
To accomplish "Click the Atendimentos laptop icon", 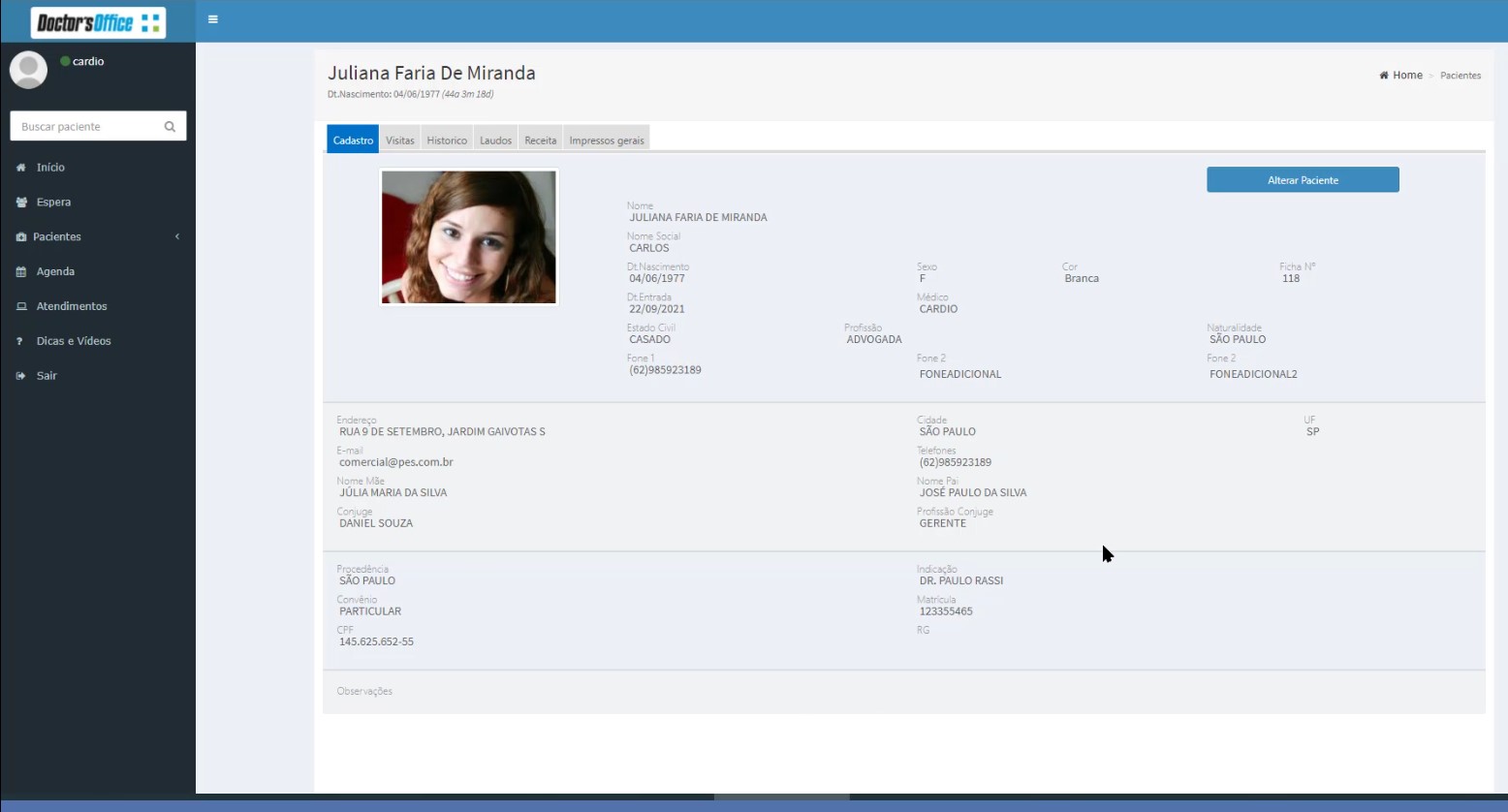I will pyautogui.click(x=21, y=306).
